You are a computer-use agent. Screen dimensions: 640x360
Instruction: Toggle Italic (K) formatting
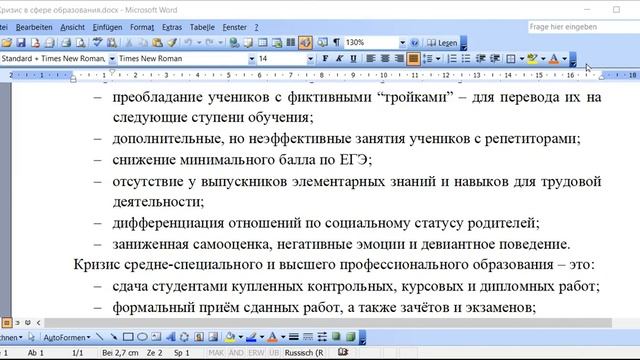pos(339,59)
